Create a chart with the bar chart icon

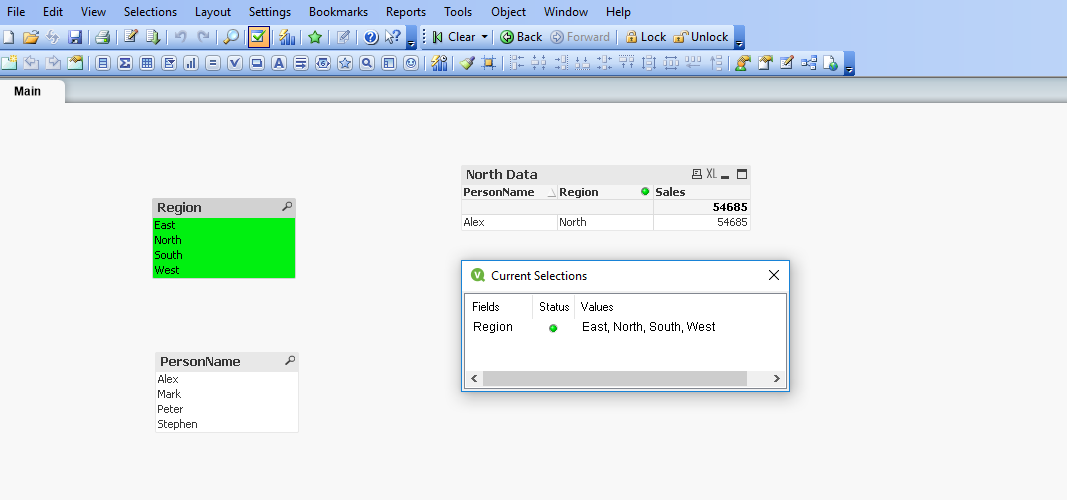pos(191,63)
